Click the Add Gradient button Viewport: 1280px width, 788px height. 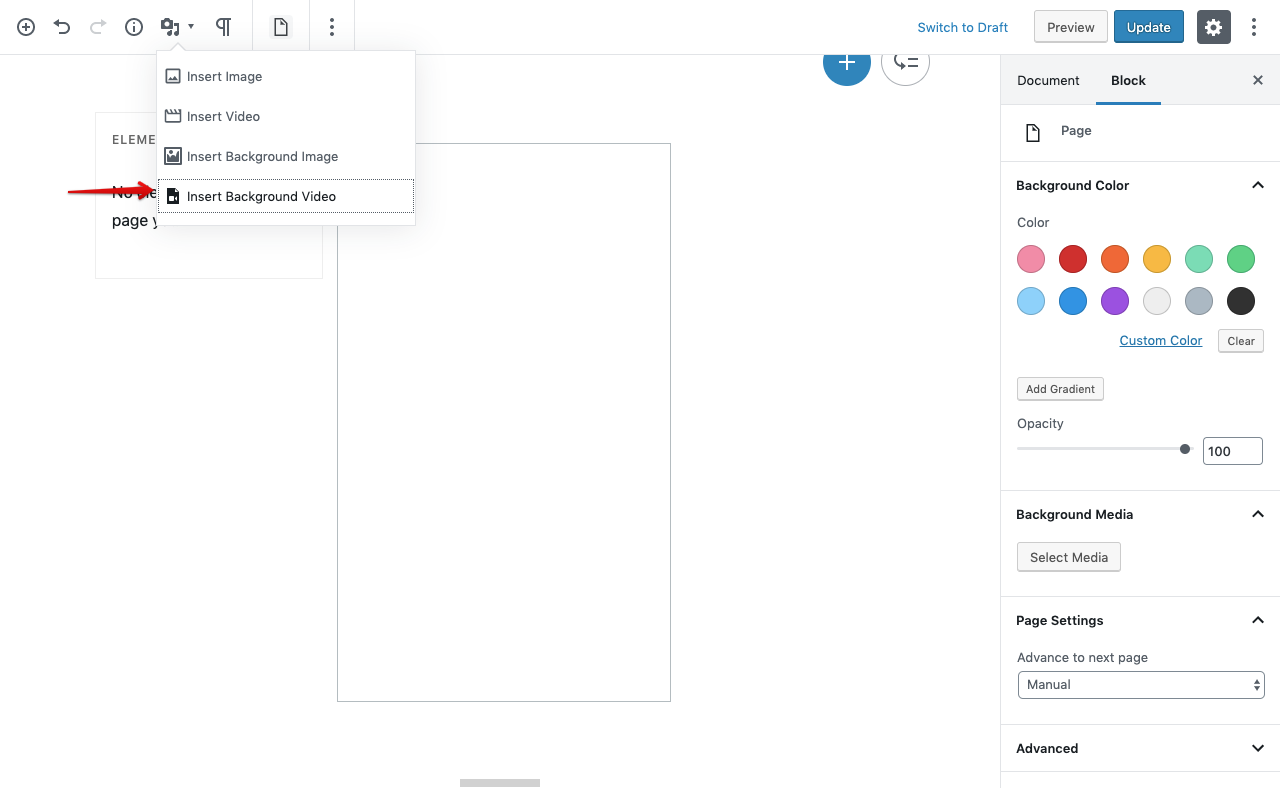tap(1060, 389)
